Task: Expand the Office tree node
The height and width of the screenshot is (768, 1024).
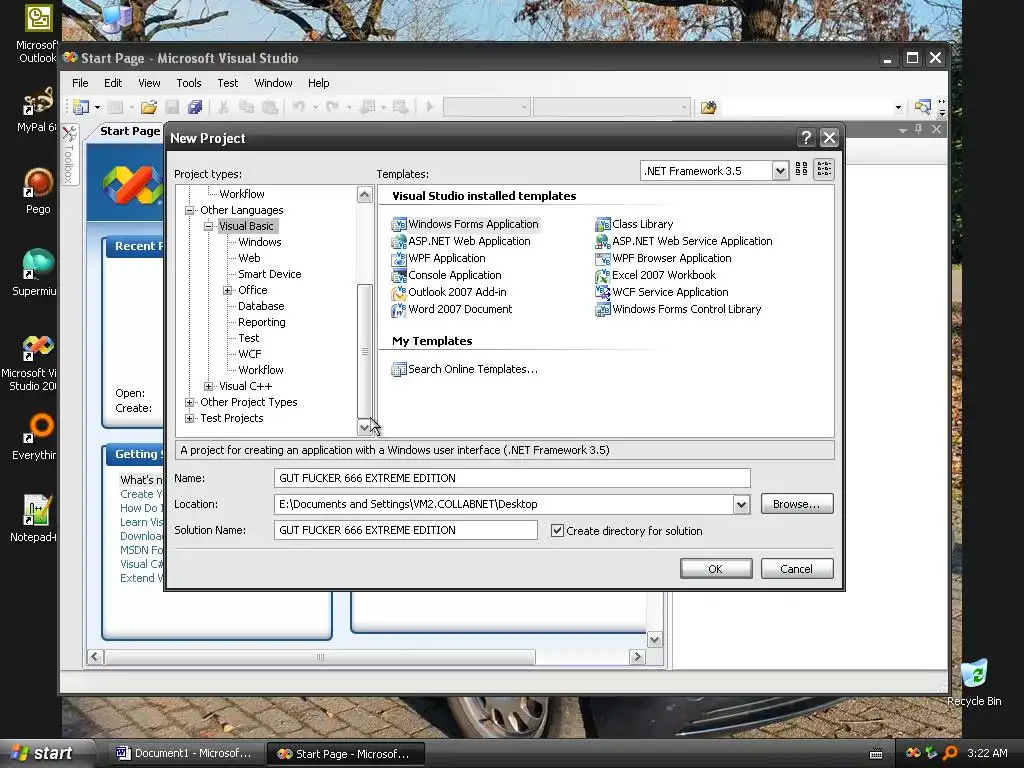Action: 227,290
